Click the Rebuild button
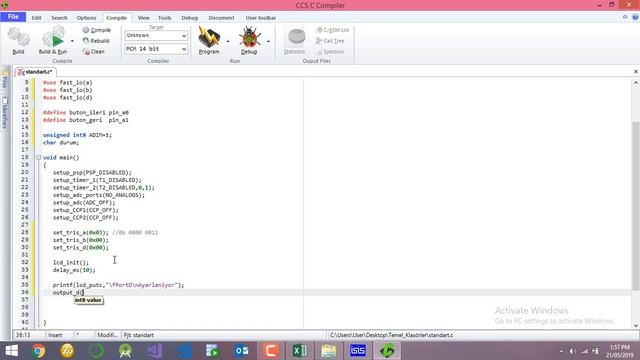The width and height of the screenshot is (640, 360). click(x=96, y=41)
